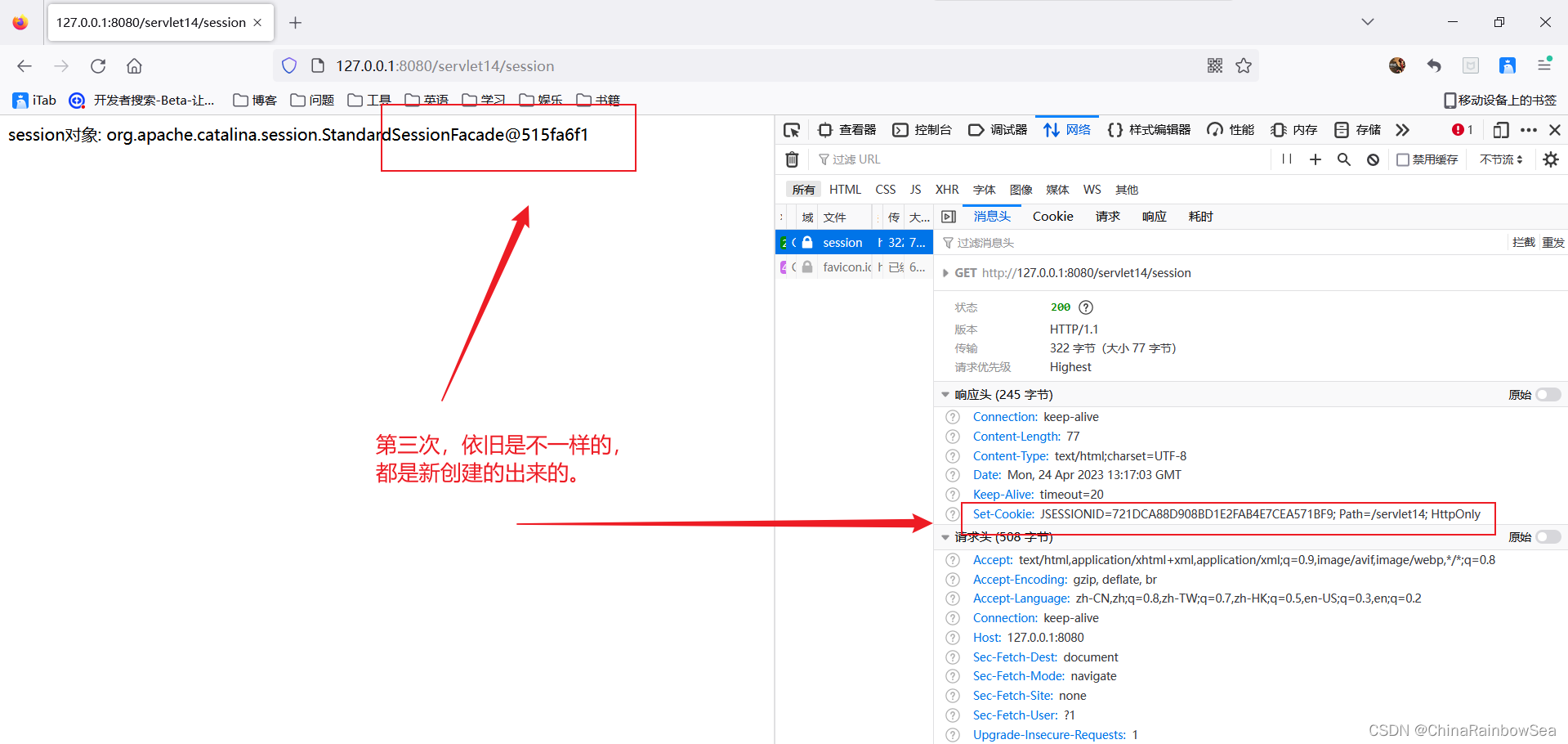Select the session request row
Screen dimensions: 1568x744
click(x=854, y=243)
